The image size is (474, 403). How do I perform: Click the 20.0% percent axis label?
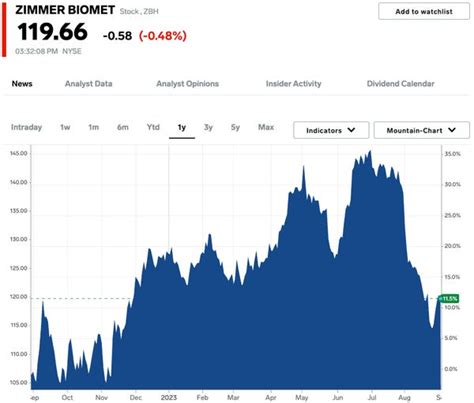click(x=452, y=246)
